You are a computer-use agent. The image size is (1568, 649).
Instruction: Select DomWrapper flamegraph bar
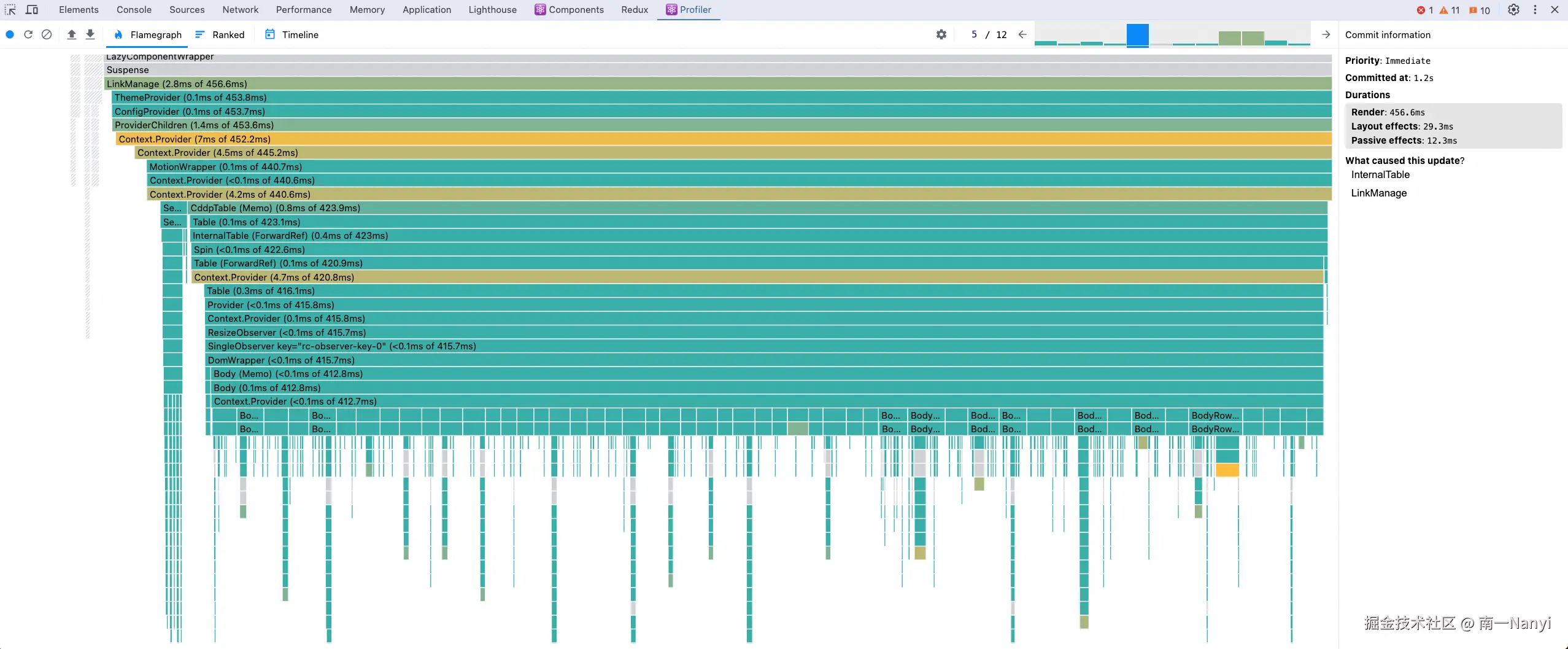pos(764,360)
